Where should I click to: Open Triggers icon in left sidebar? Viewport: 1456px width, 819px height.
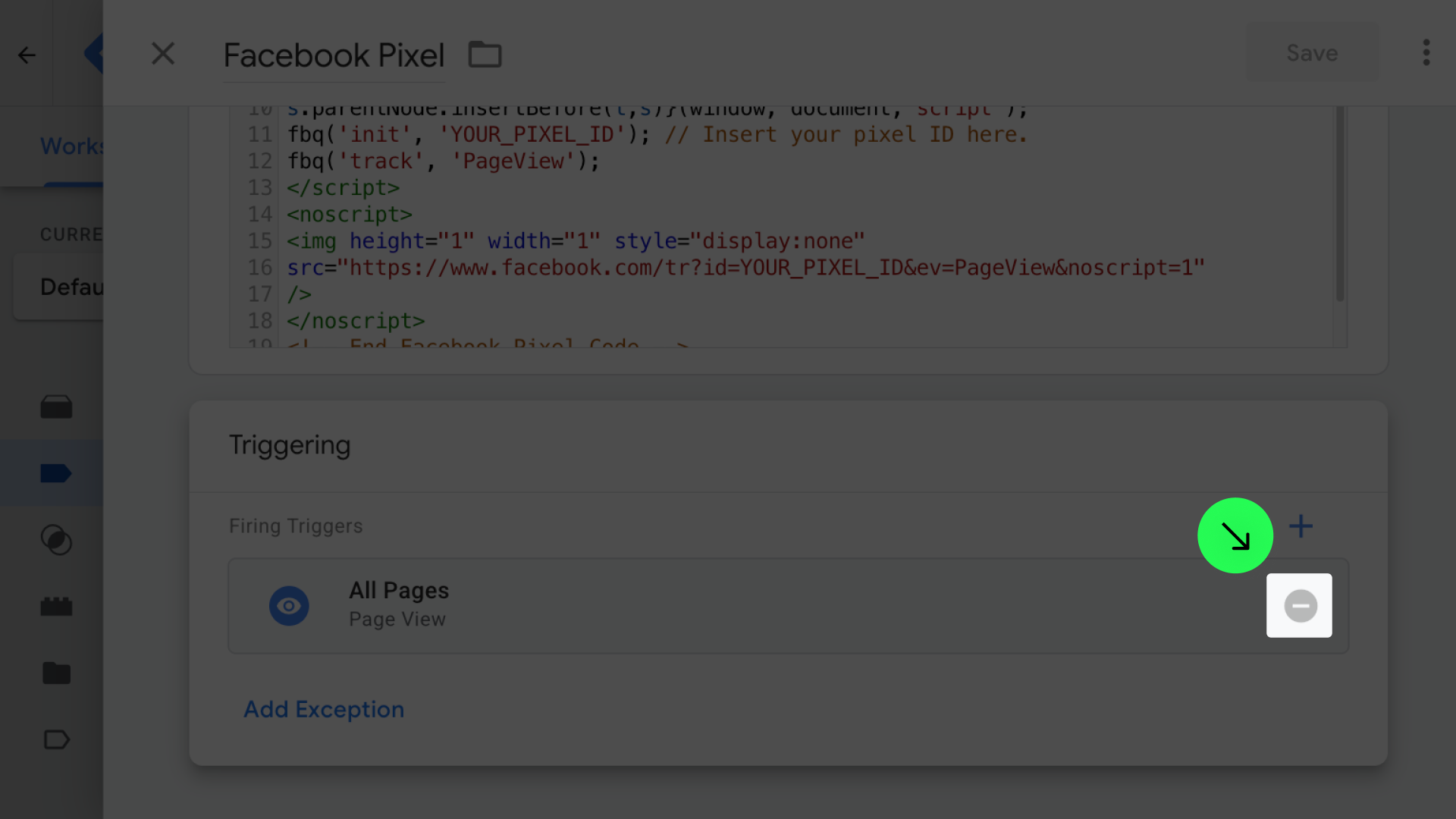(x=56, y=540)
